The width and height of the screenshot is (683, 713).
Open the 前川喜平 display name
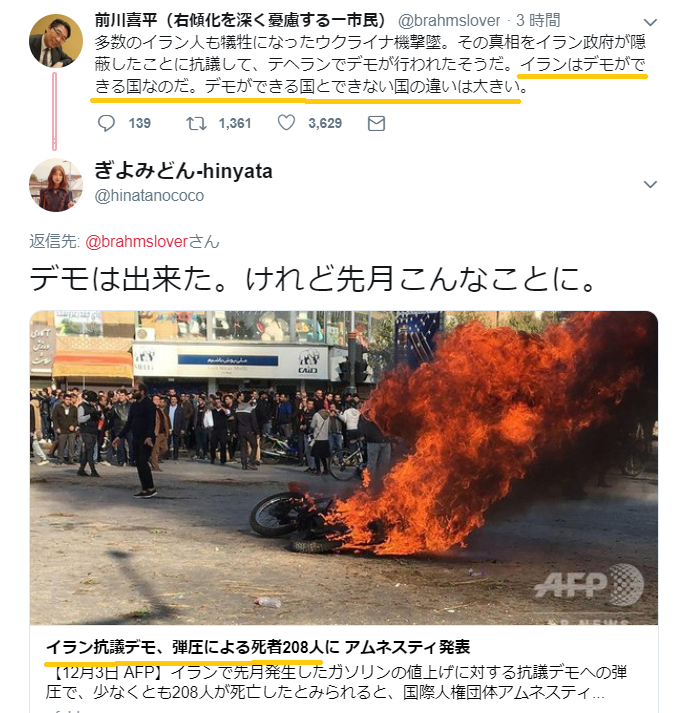pos(240,20)
